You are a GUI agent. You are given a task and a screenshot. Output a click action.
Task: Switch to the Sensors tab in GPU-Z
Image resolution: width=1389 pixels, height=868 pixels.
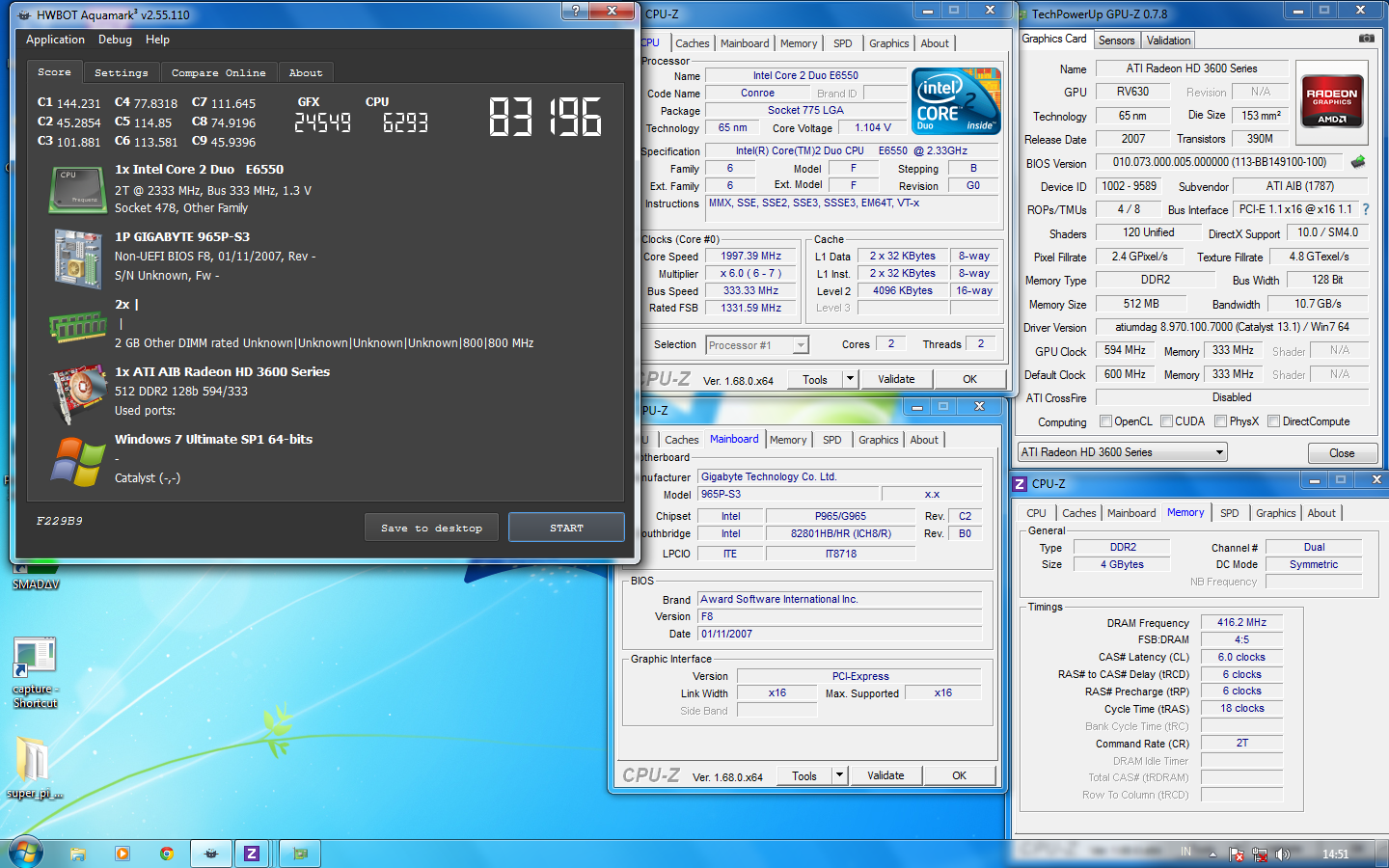tap(1116, 41)
